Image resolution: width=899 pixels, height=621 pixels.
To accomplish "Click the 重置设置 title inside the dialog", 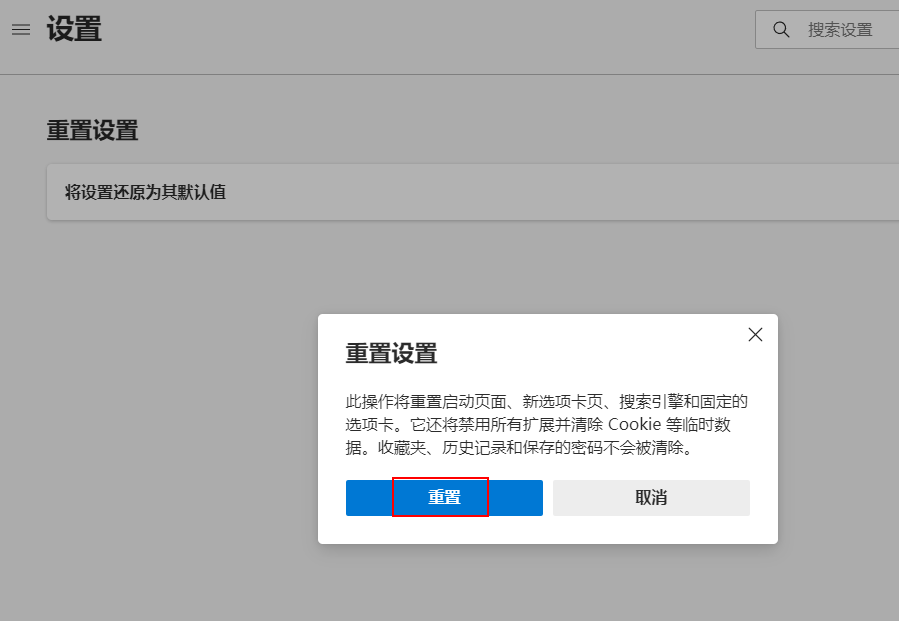I will point(391,354).
